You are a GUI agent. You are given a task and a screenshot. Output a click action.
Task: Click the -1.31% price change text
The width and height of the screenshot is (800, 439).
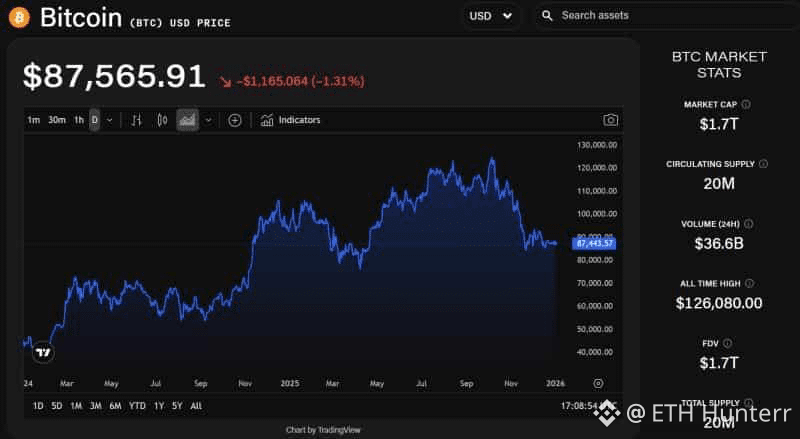pyautogui.click(x=337, y=81)
